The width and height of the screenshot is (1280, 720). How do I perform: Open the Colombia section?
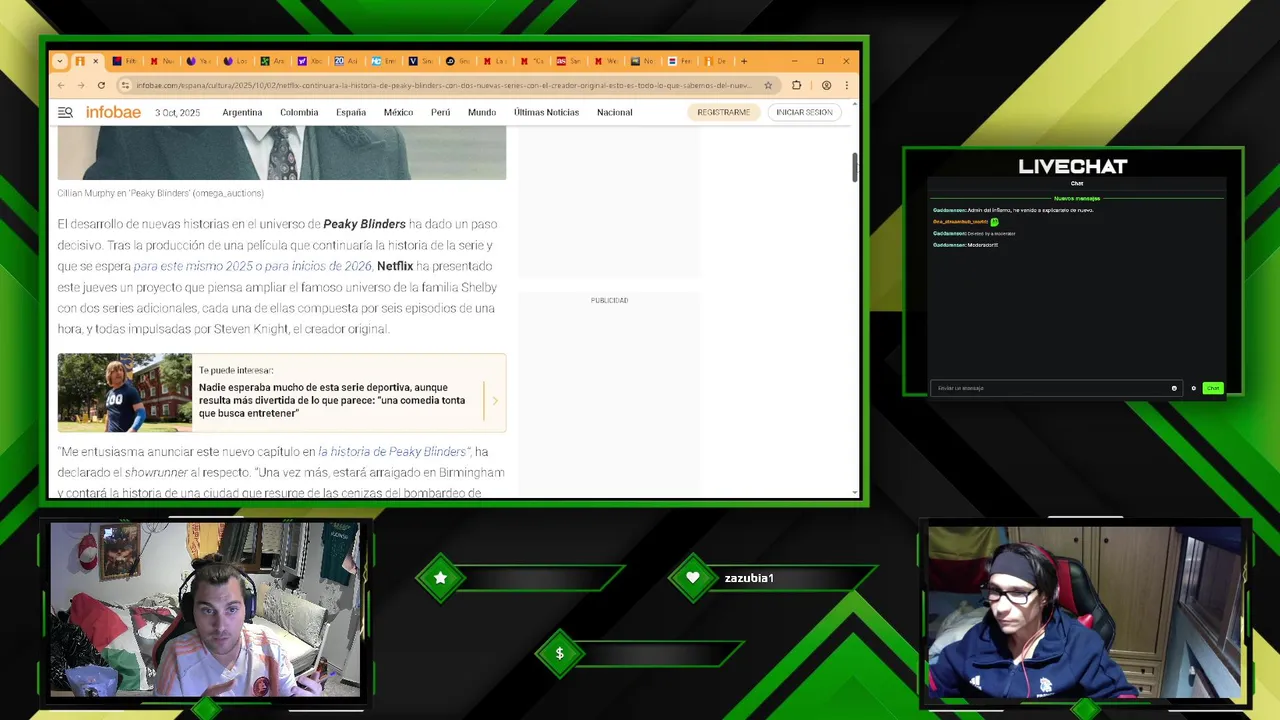pyautogui.click(x=299, y=113)
